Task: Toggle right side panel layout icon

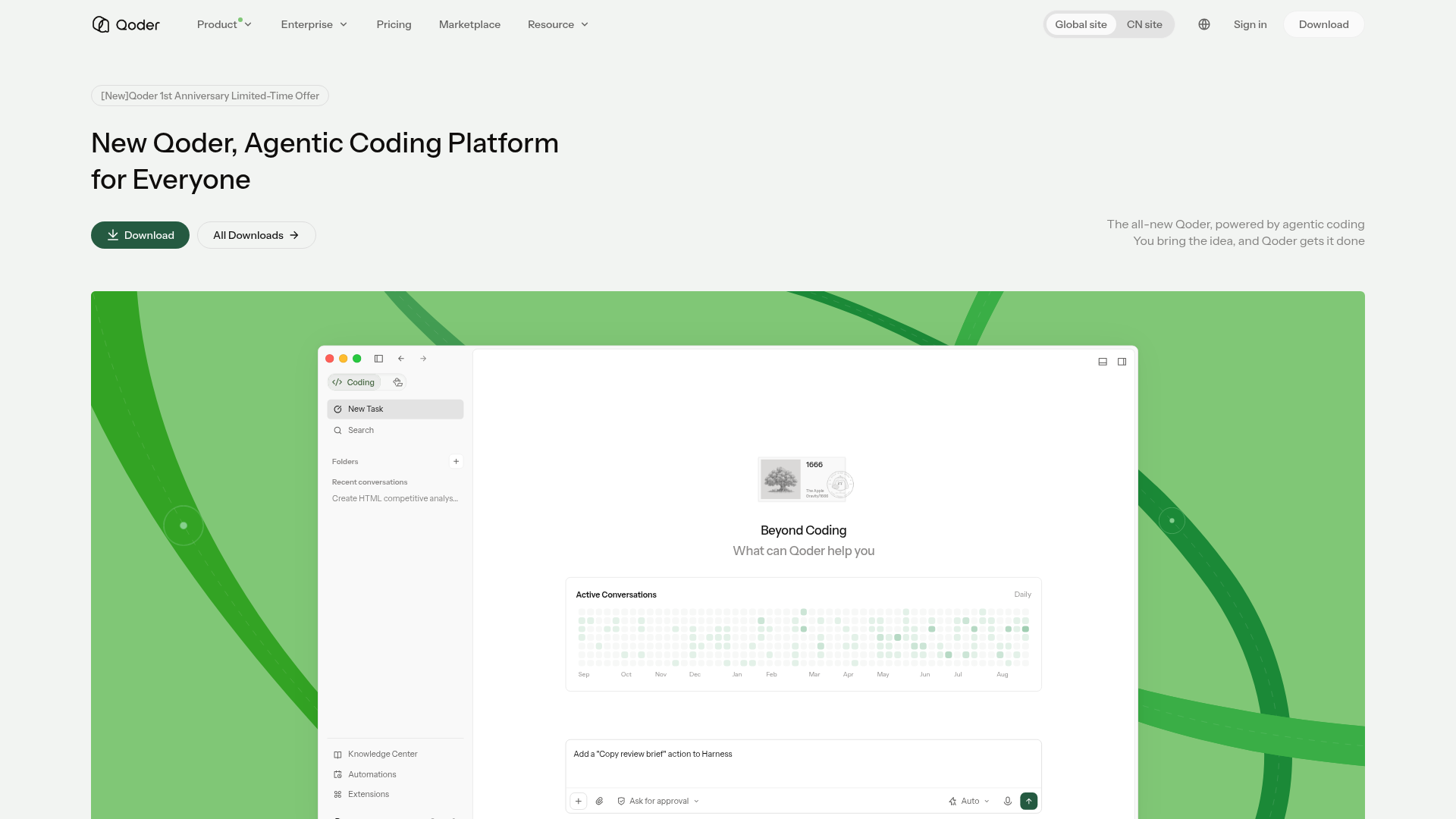Action: 1122,362
